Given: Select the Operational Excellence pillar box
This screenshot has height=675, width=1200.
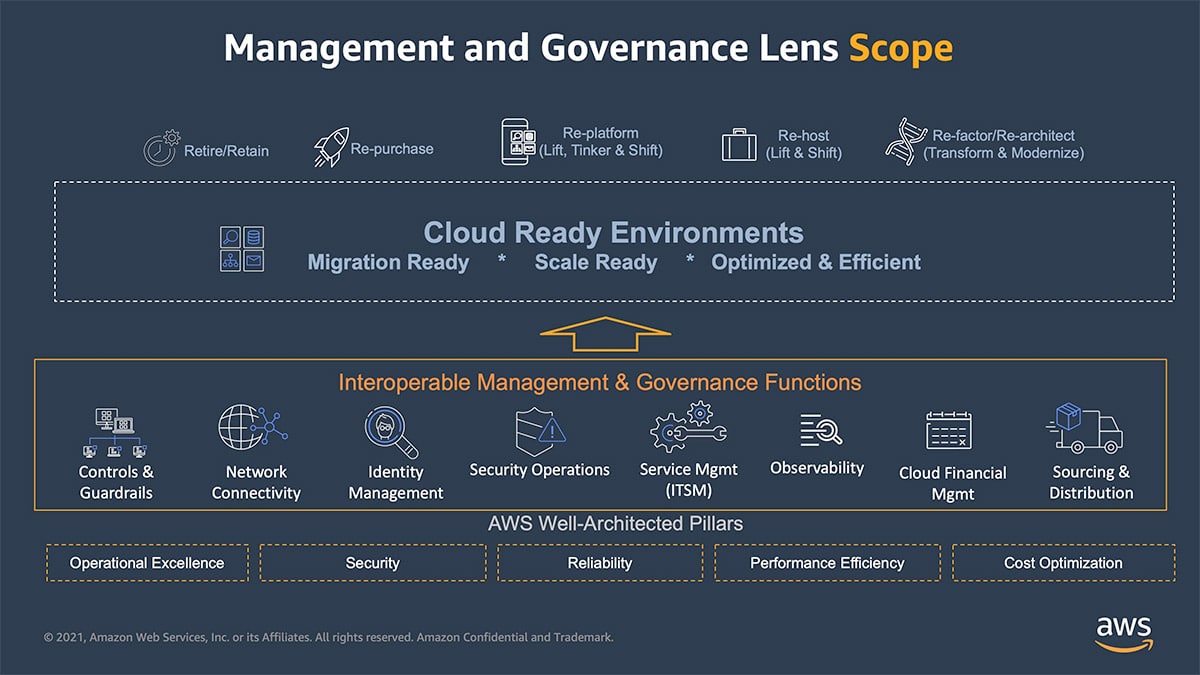Looking at the screenshot, I should pos(147,563).
